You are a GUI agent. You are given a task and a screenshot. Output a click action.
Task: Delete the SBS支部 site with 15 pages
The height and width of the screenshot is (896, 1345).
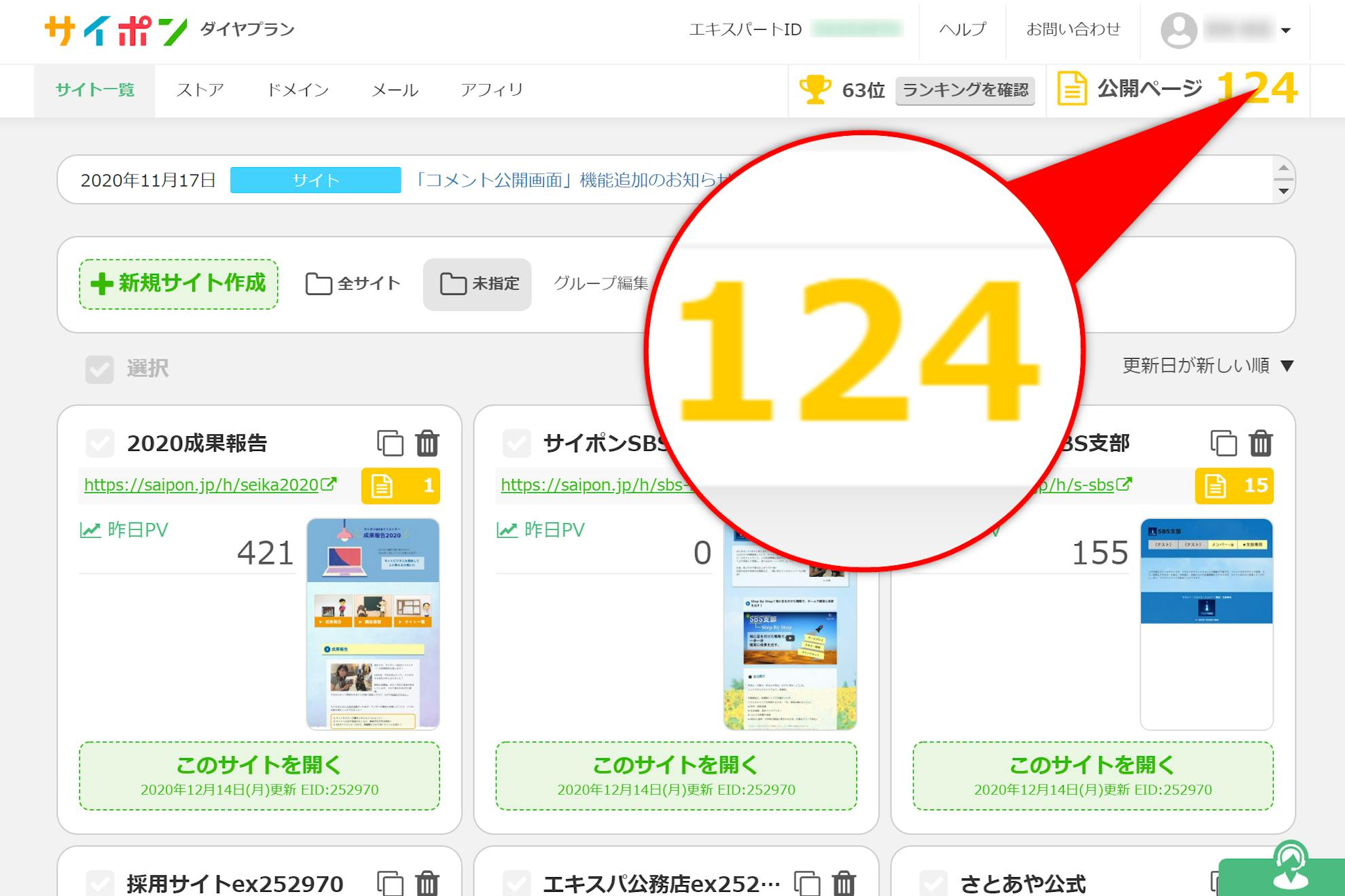click(x=1261, y=443)
